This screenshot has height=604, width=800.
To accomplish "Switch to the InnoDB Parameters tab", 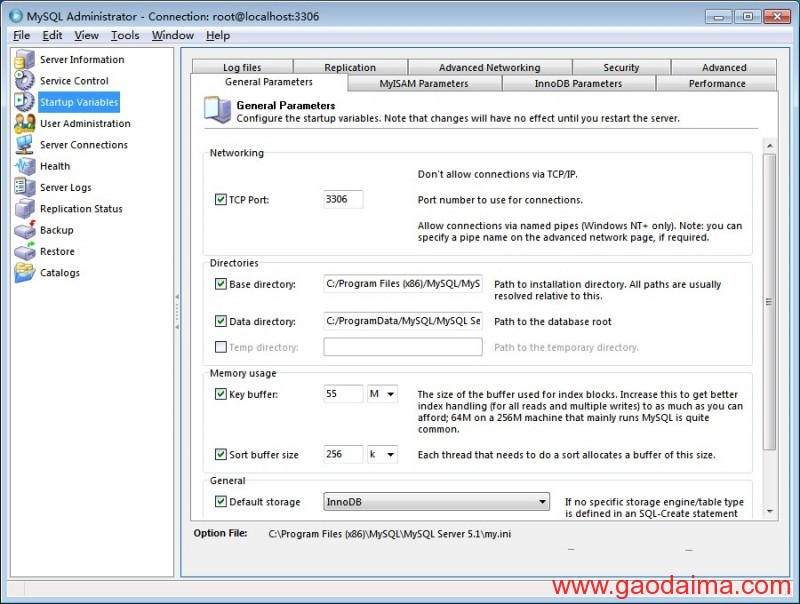I will [x=579, y=84].
